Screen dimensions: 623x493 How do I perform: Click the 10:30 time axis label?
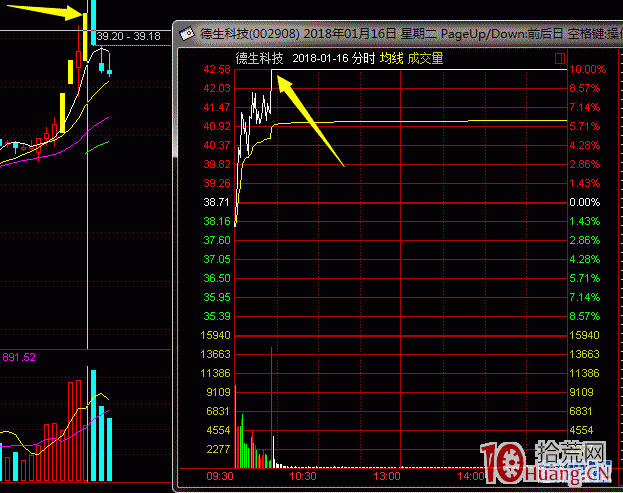click(x=303, y=476)
